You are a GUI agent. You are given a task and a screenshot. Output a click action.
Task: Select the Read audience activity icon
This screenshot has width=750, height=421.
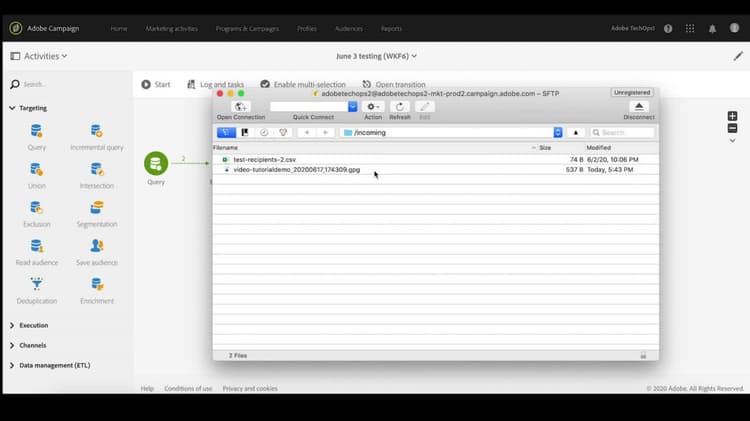(x=36, y=246)
